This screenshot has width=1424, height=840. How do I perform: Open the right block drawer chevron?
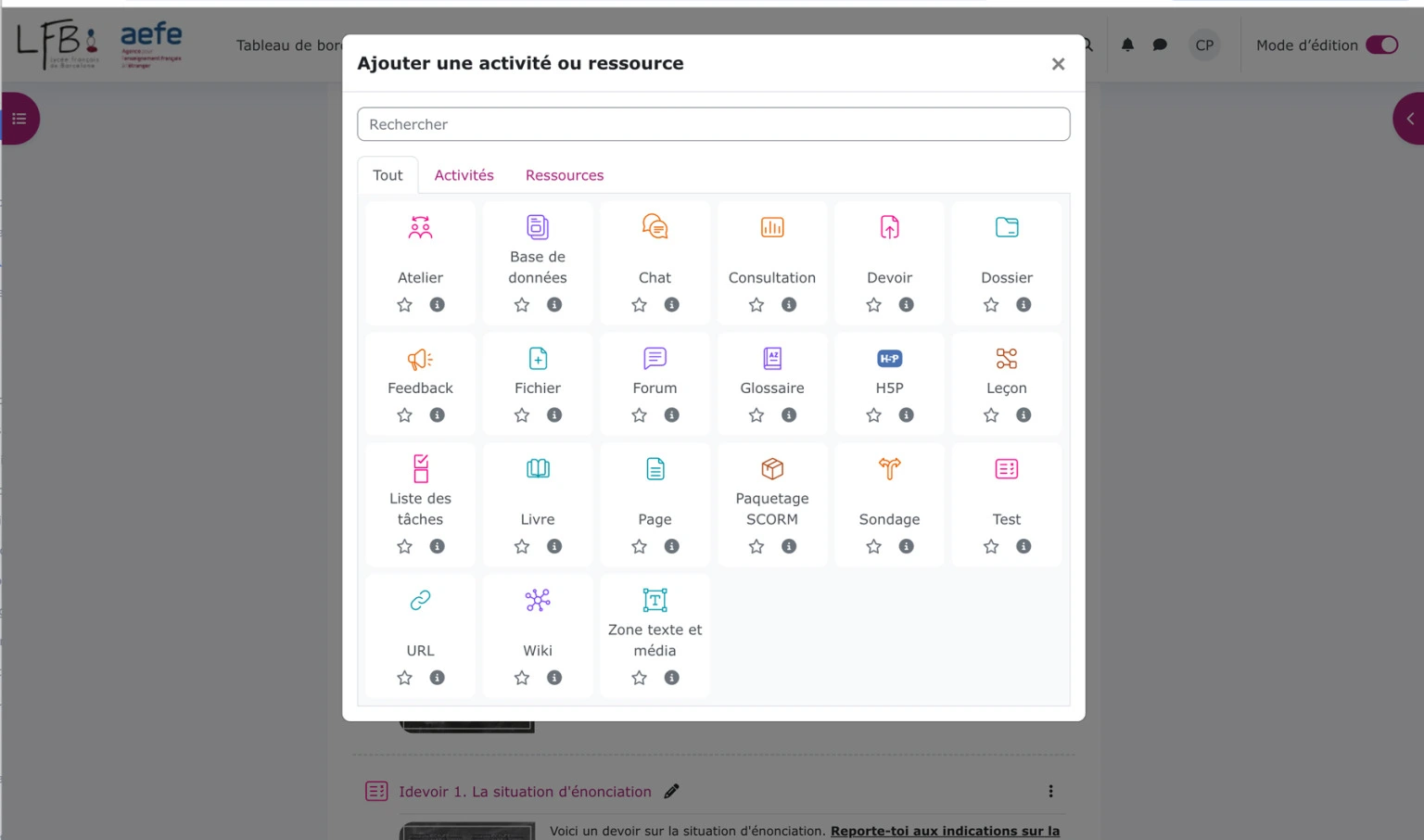[x=1410, y=118]
